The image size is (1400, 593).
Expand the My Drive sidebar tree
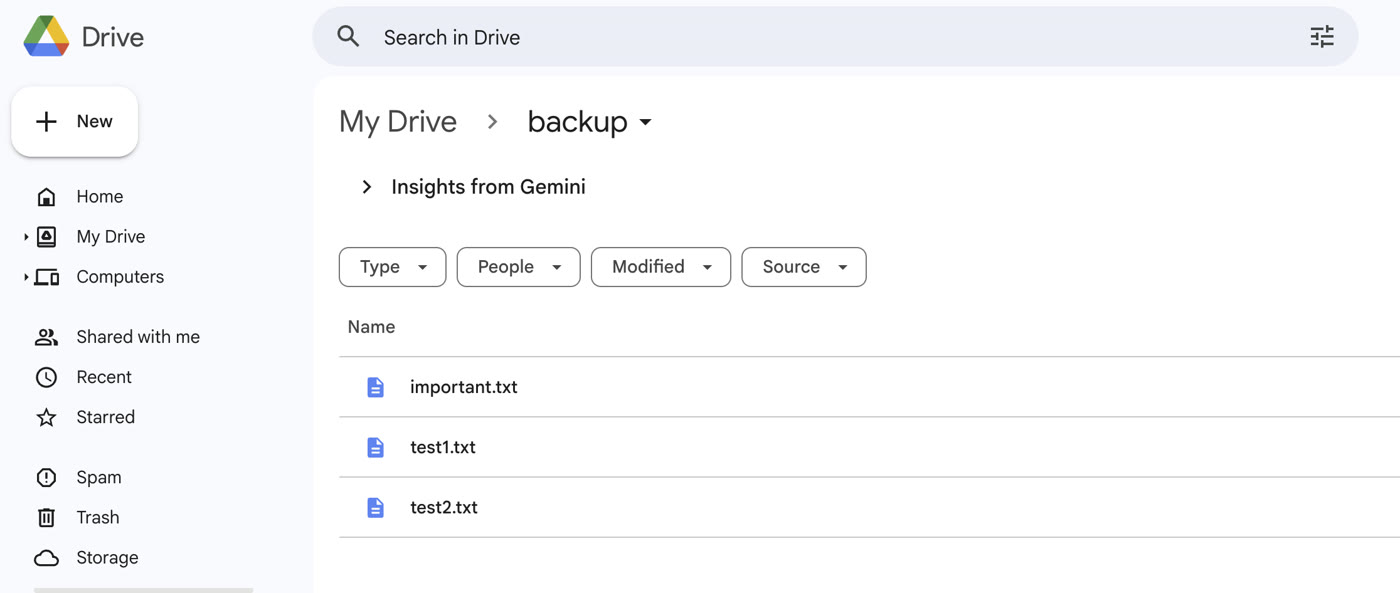pyautogui.click(x=25, y=236)
